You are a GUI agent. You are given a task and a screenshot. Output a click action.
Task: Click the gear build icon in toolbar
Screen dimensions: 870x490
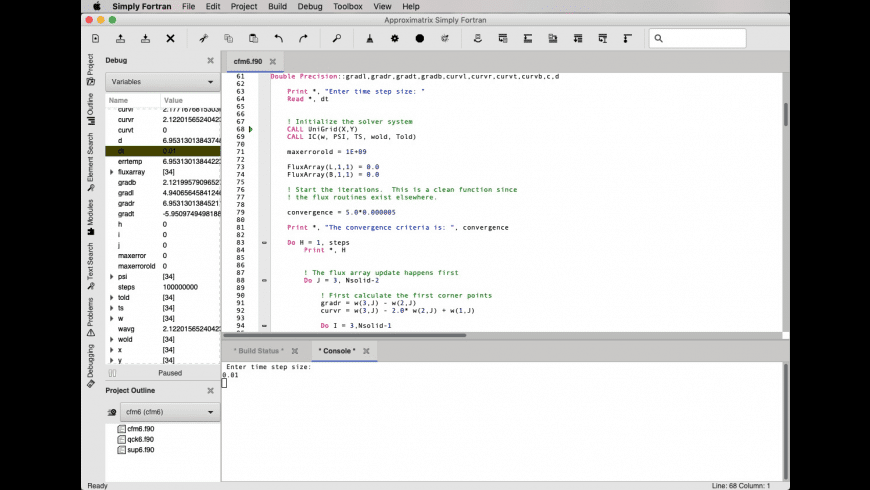395,38
